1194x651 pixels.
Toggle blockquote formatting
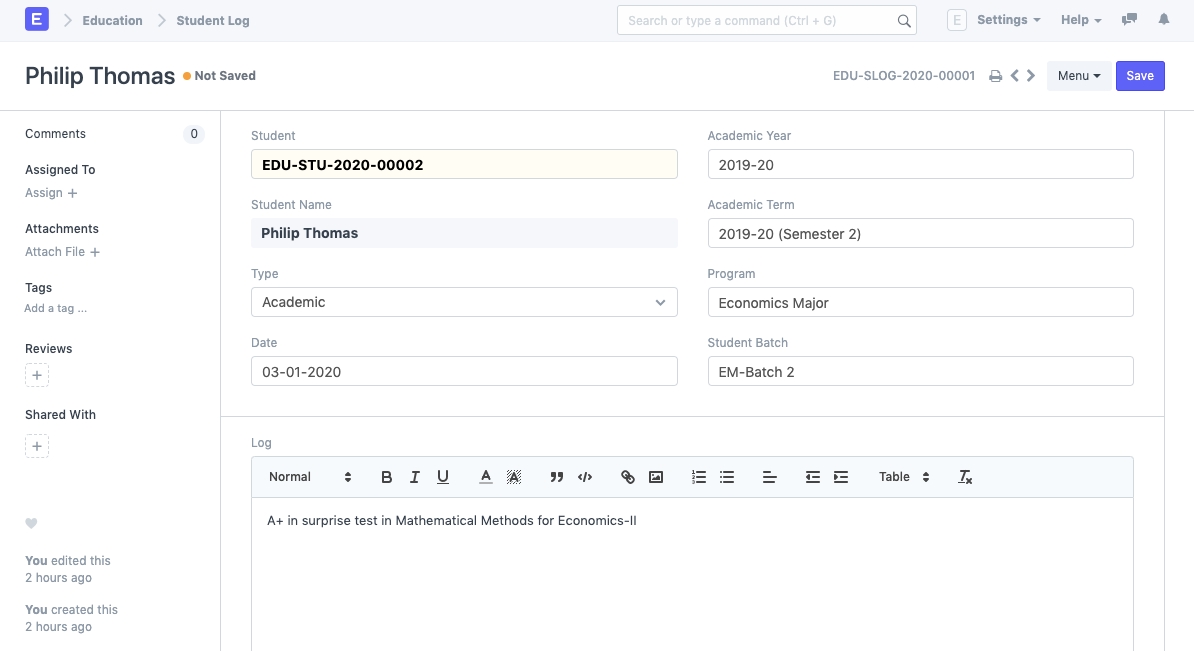557,477
